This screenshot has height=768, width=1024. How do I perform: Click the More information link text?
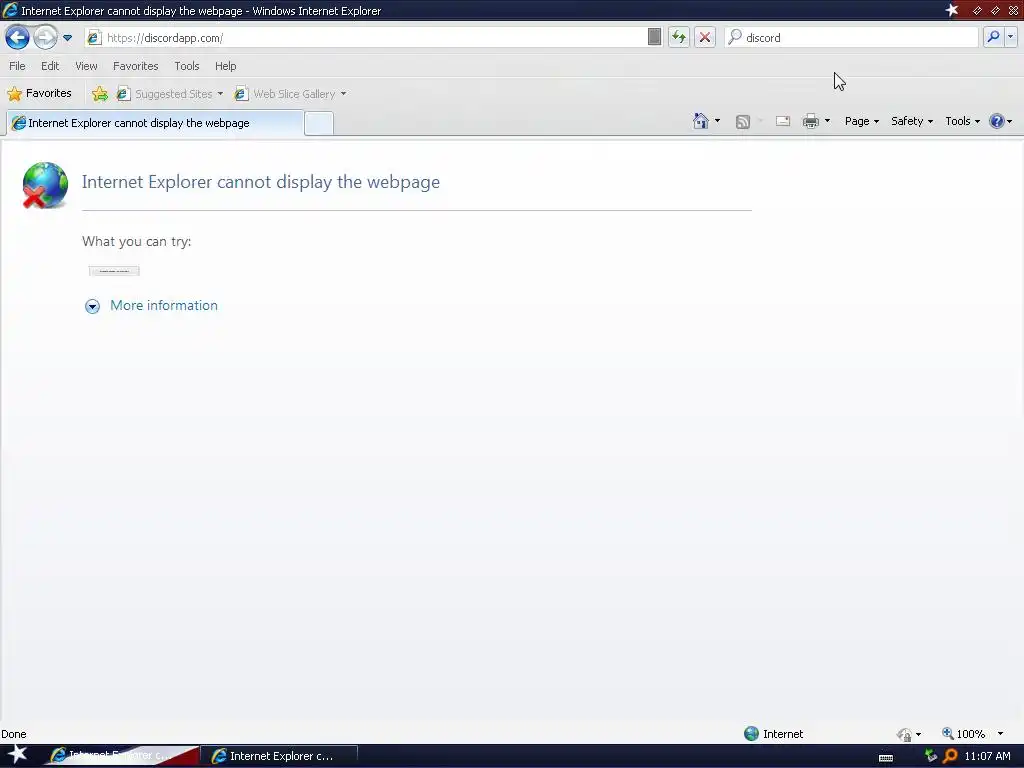164,306
